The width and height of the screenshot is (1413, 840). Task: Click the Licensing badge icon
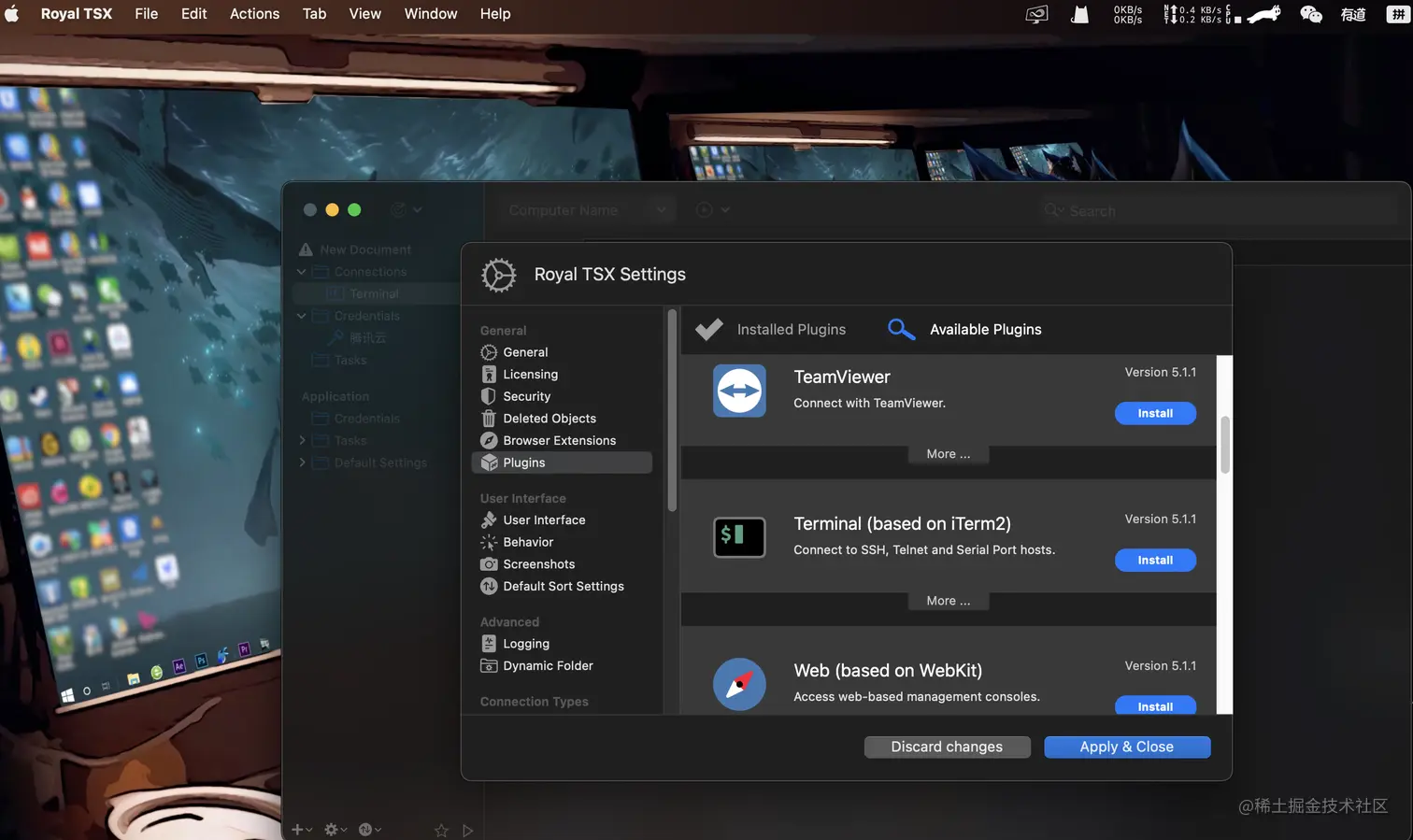[x=489, y=375]
